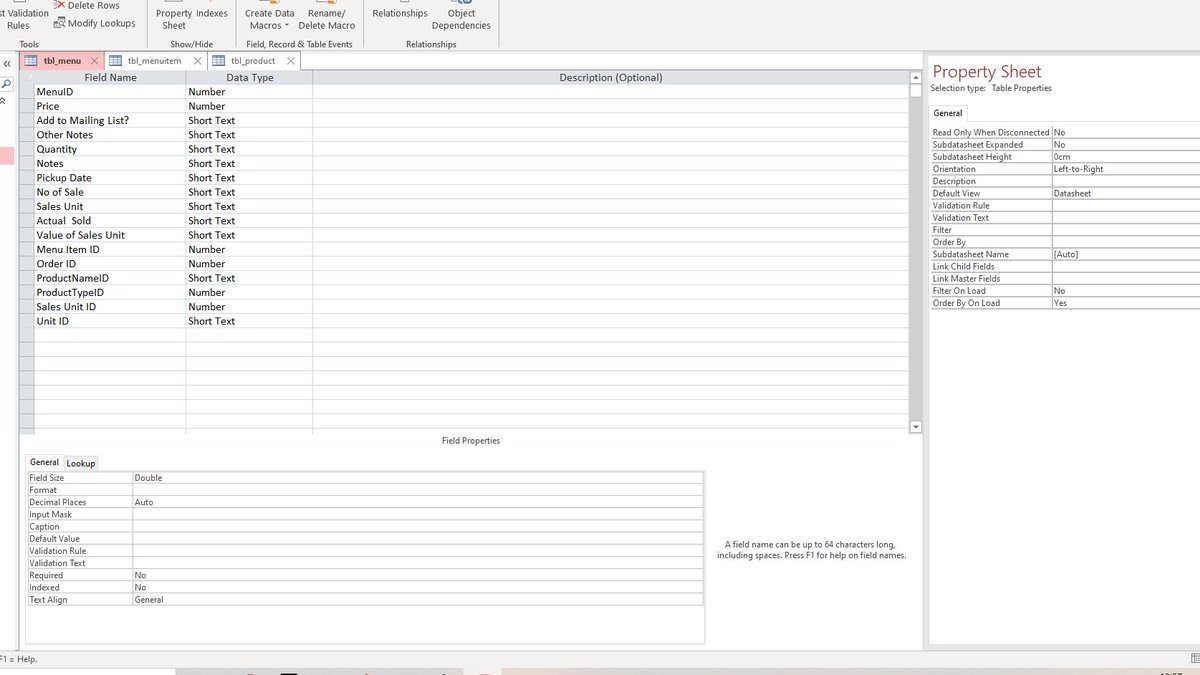Click the Default Value property field
1200x675 pixels.
point(417,539)
